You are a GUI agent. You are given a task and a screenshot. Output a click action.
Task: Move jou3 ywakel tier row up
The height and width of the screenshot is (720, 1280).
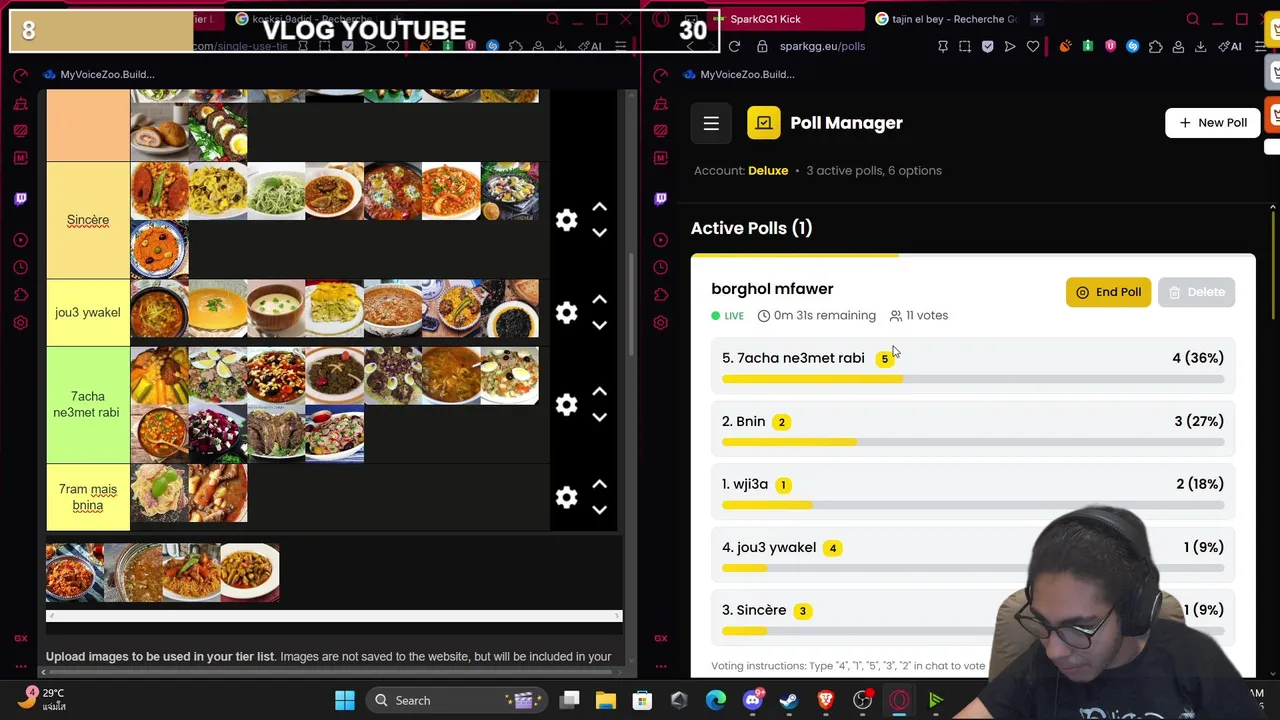click(x=599, y=299)
